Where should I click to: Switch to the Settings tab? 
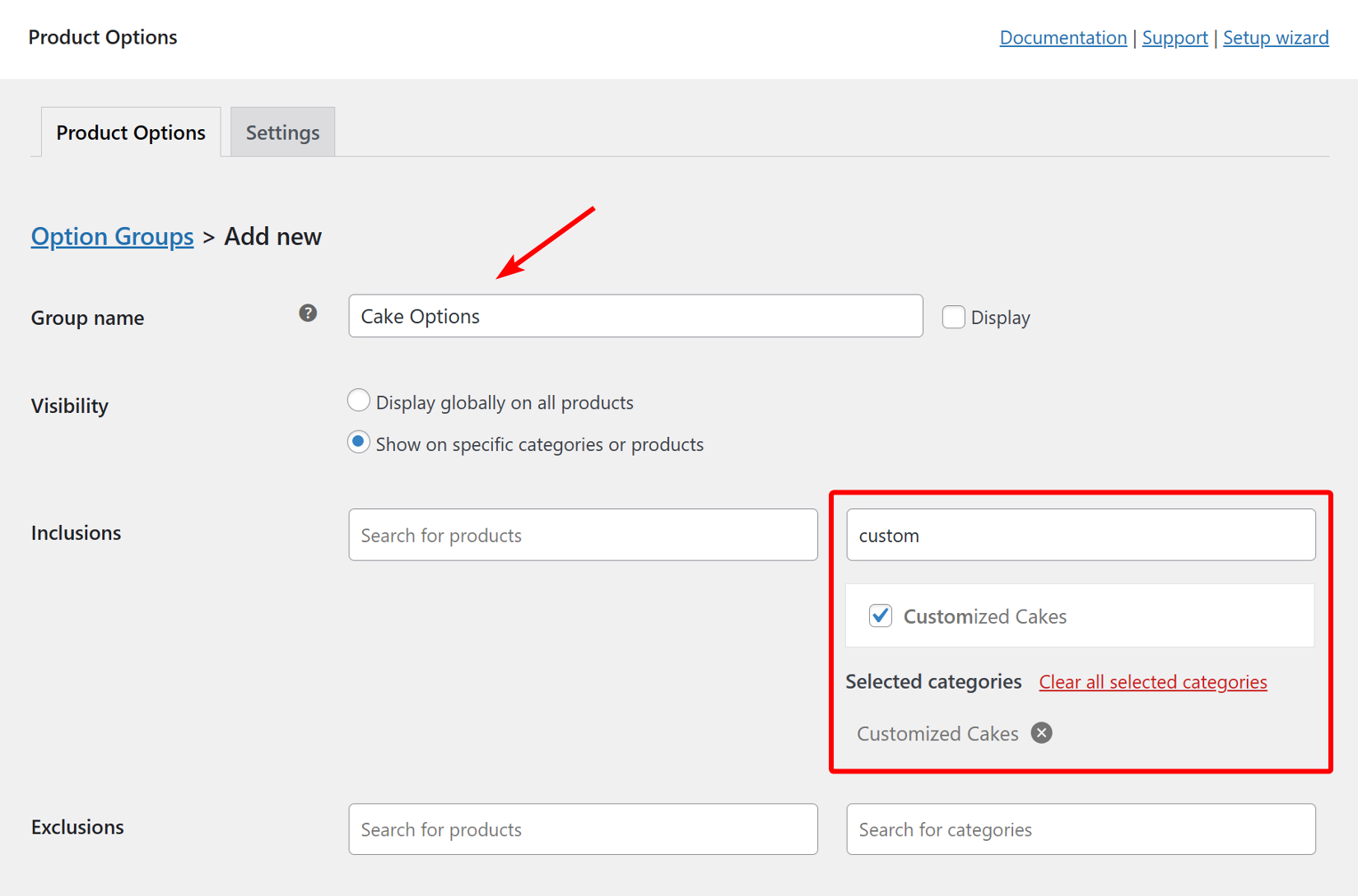(282, 132)
